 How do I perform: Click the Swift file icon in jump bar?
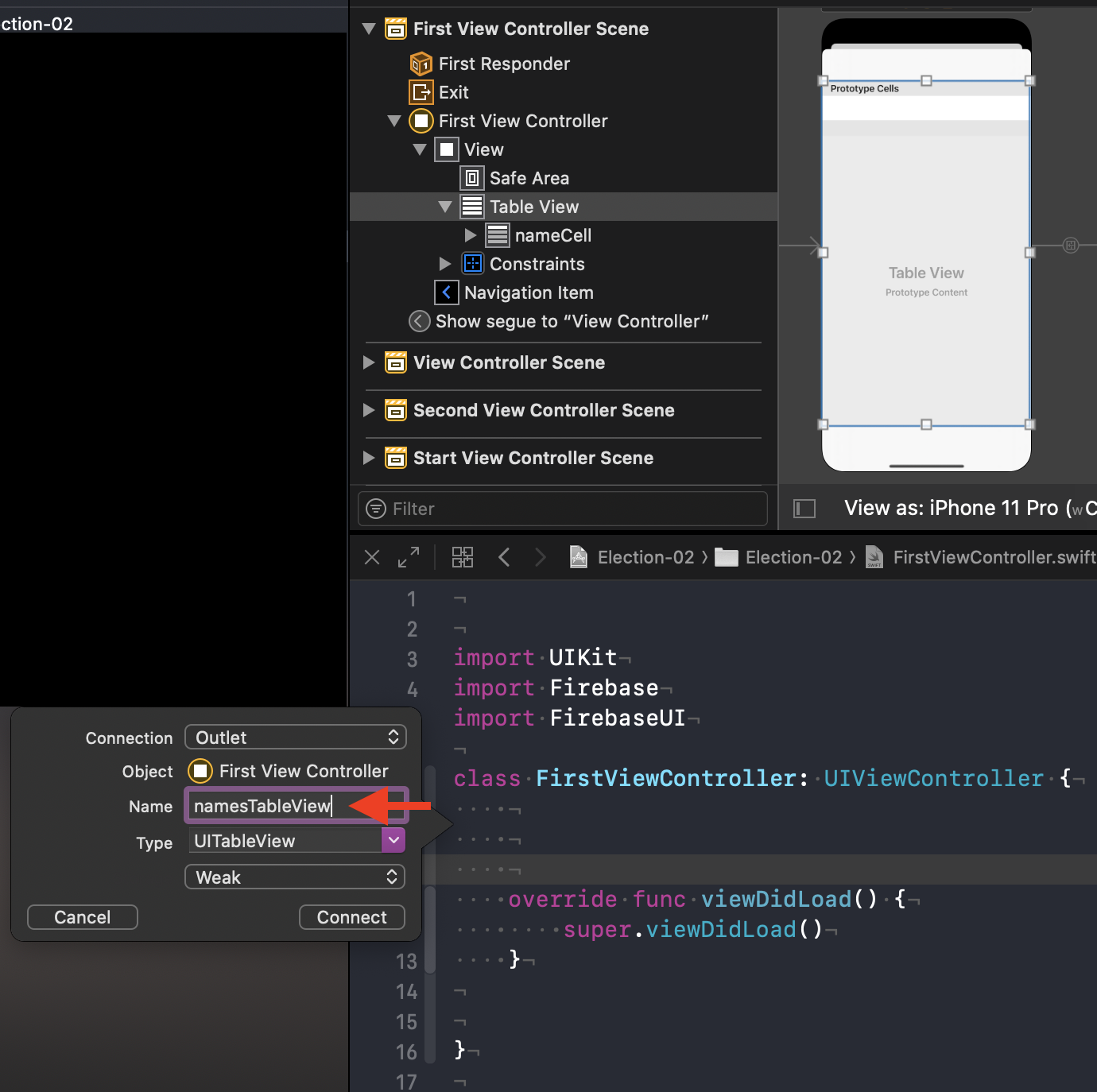pos(874,557)
